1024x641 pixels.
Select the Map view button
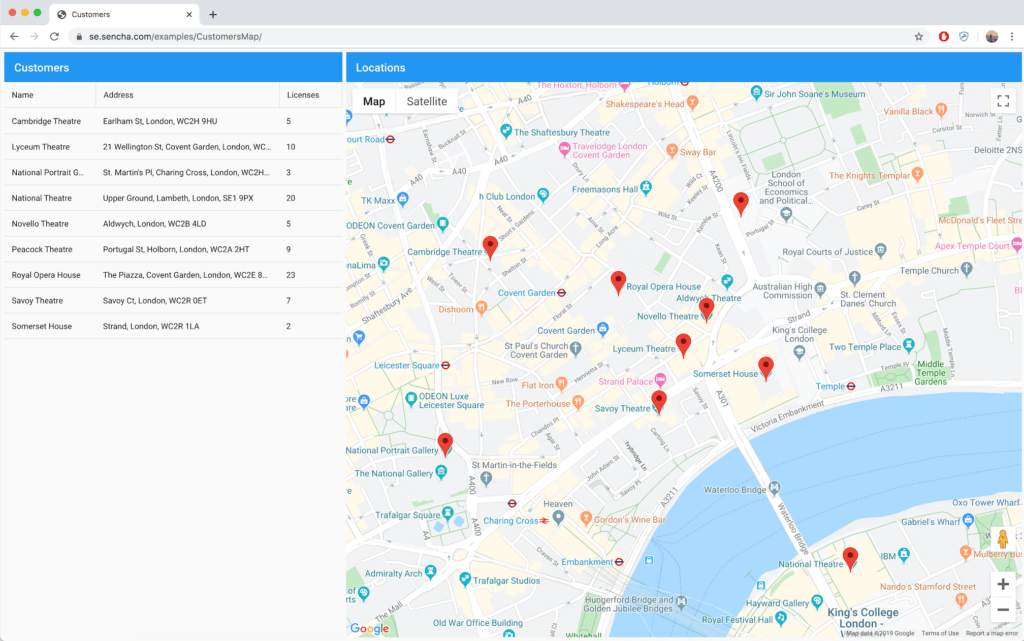[x=373, y=101]
